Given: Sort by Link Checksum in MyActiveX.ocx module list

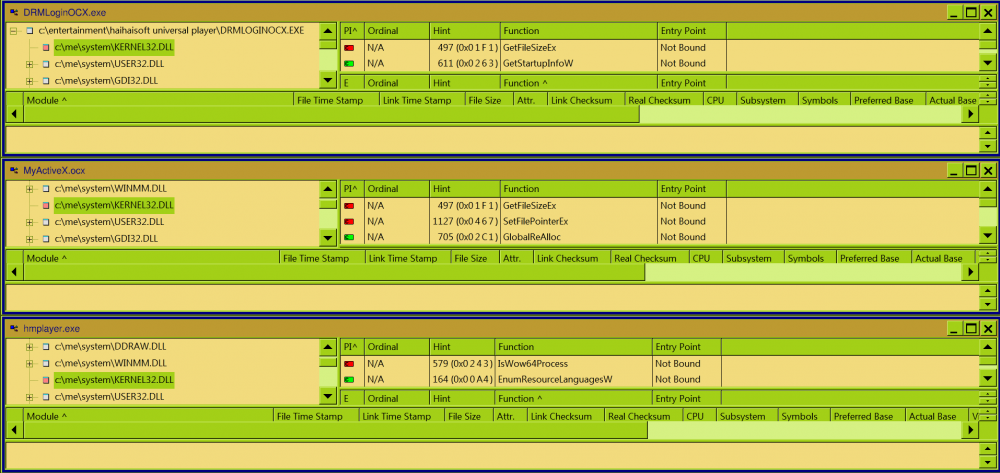Looking at the screenshot, I should coord(571,258).
